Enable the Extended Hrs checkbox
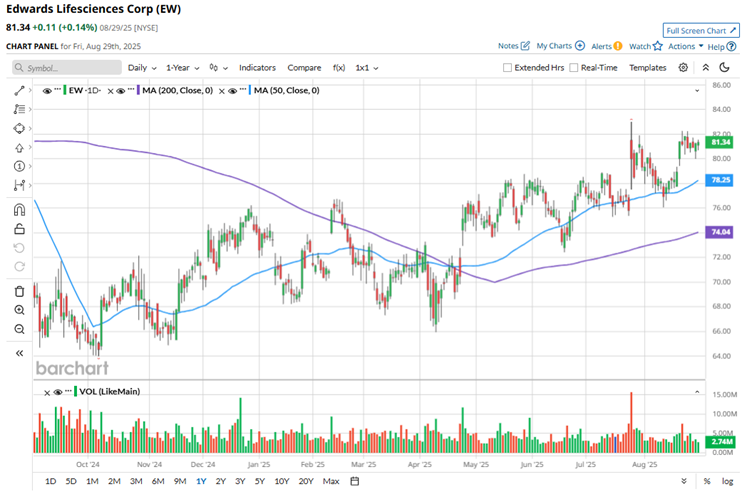Screen dimensions: 752x504 507,68
